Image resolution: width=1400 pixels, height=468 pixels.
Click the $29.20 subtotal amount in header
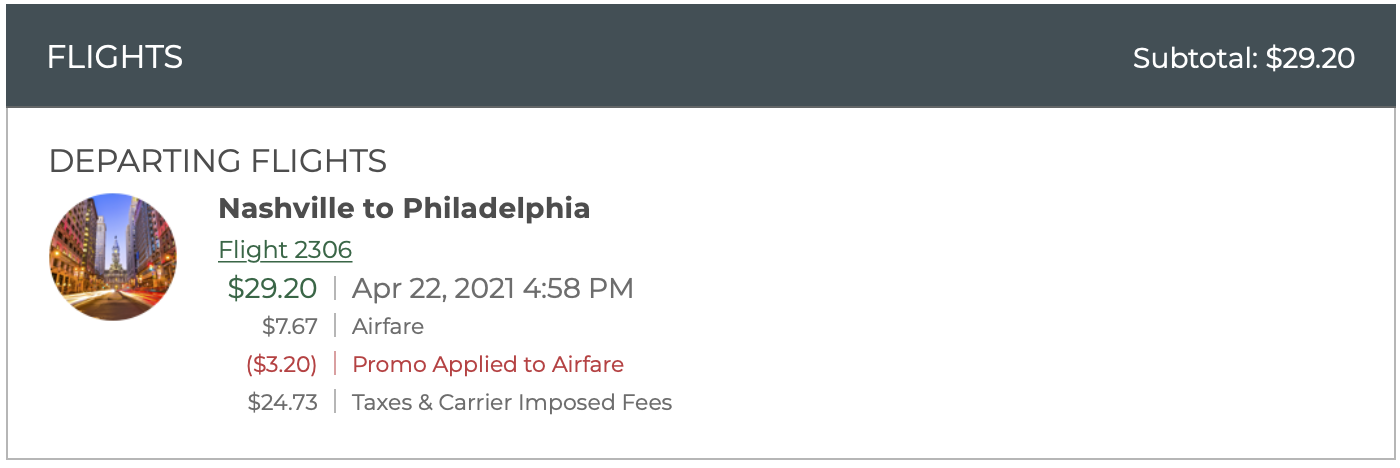1310,58
